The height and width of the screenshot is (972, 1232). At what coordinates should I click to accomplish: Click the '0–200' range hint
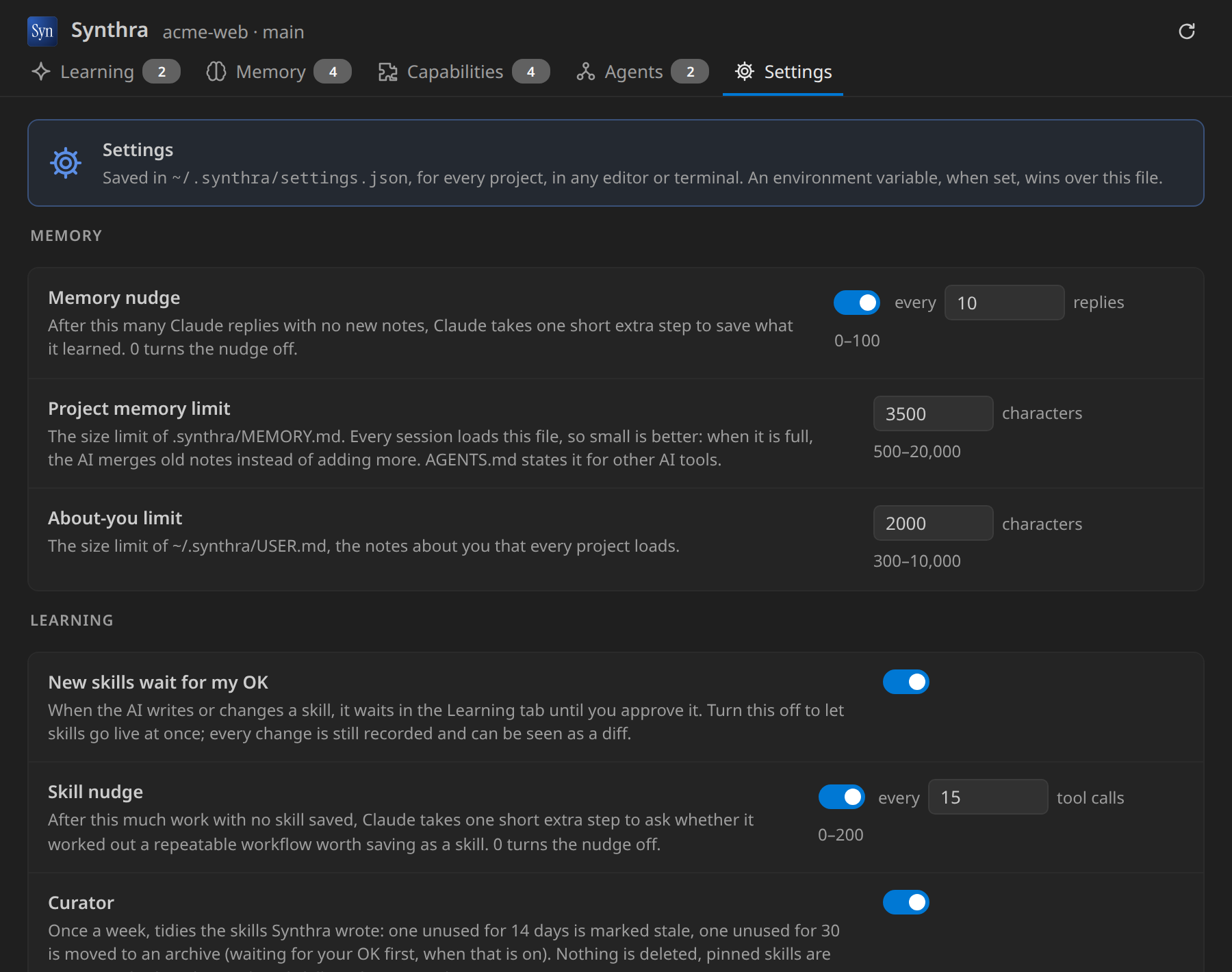coord(840,835)
